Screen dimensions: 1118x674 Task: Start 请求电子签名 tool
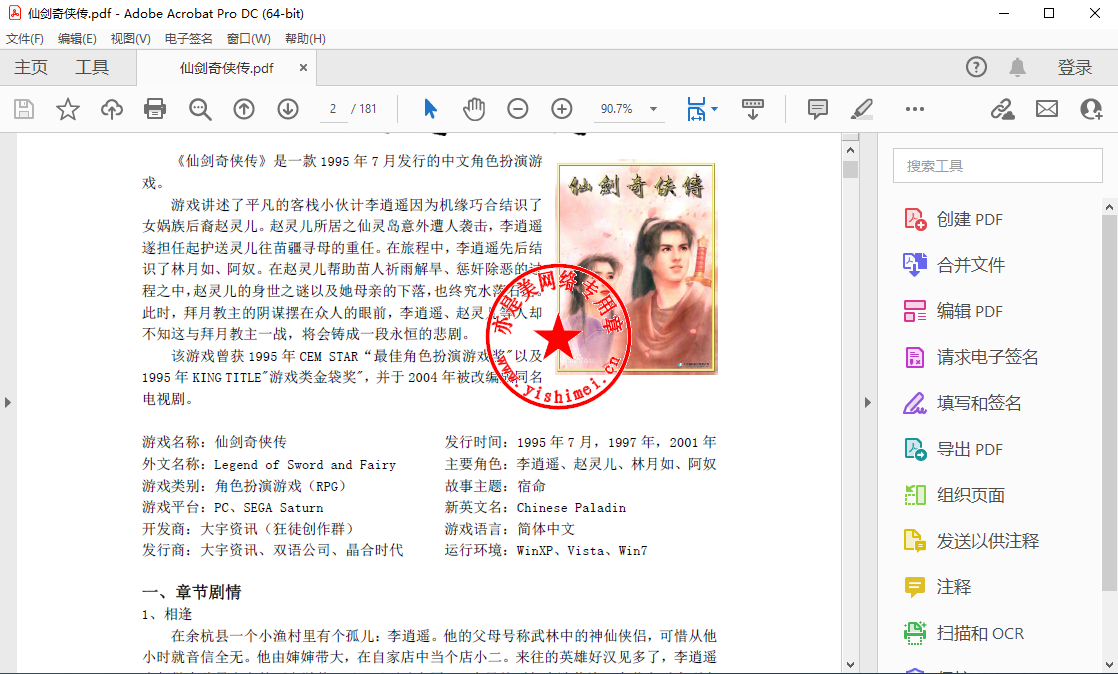click(970, 357)
